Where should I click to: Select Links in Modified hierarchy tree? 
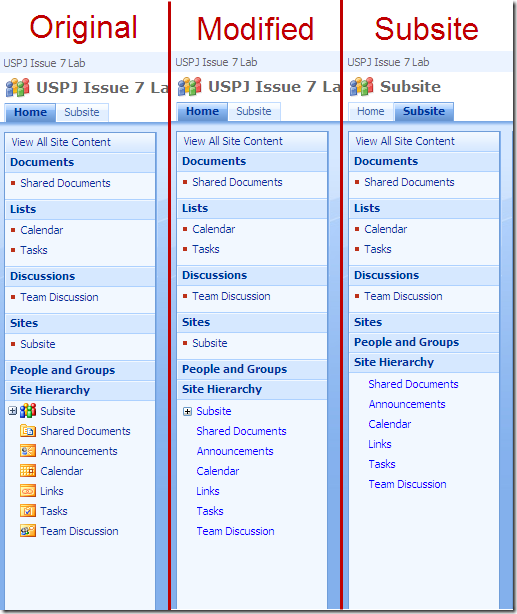(x=208, y=491)
